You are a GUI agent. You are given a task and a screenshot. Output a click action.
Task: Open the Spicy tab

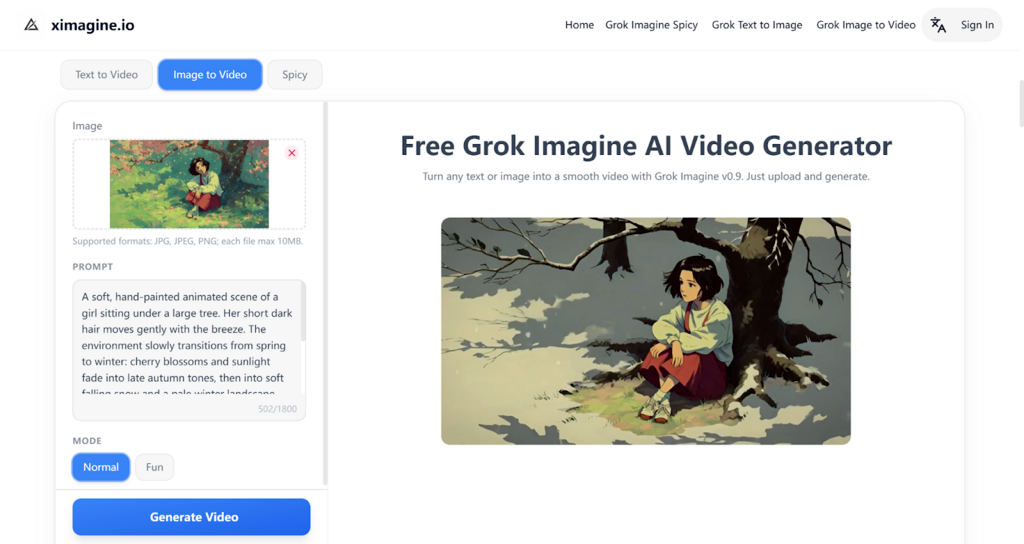(295, 74)
